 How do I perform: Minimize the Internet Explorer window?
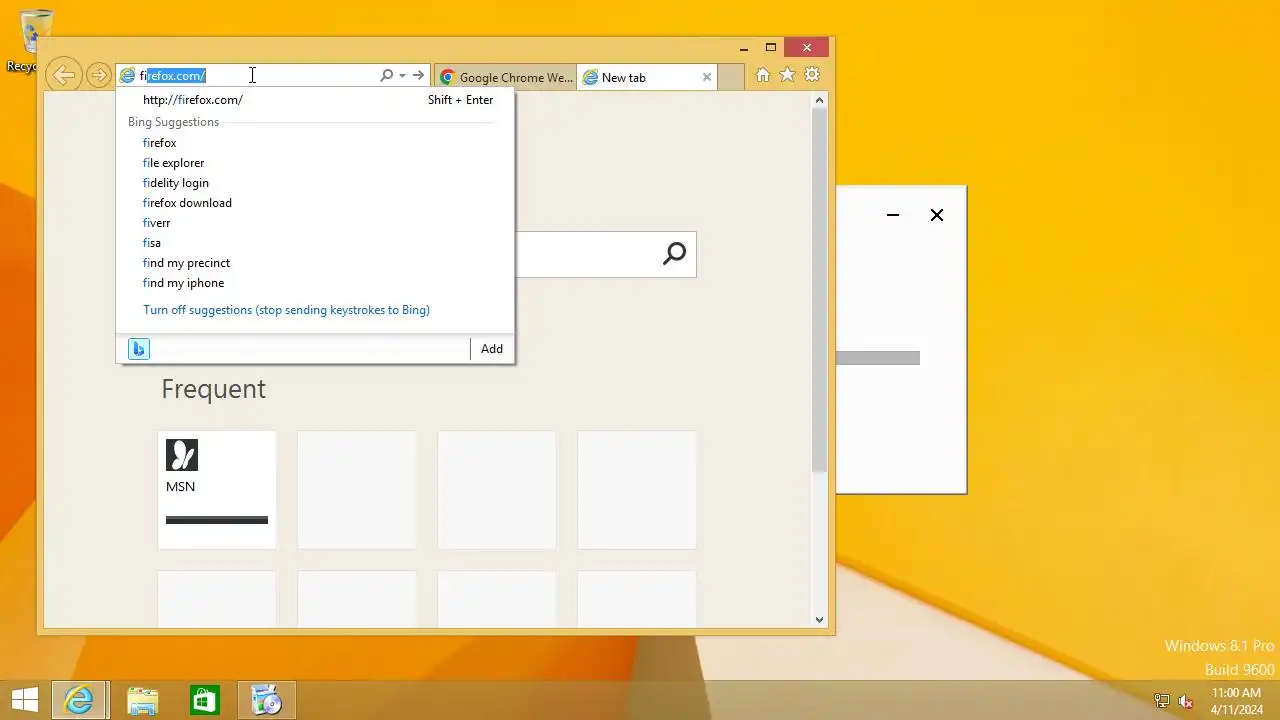[744, 47]
